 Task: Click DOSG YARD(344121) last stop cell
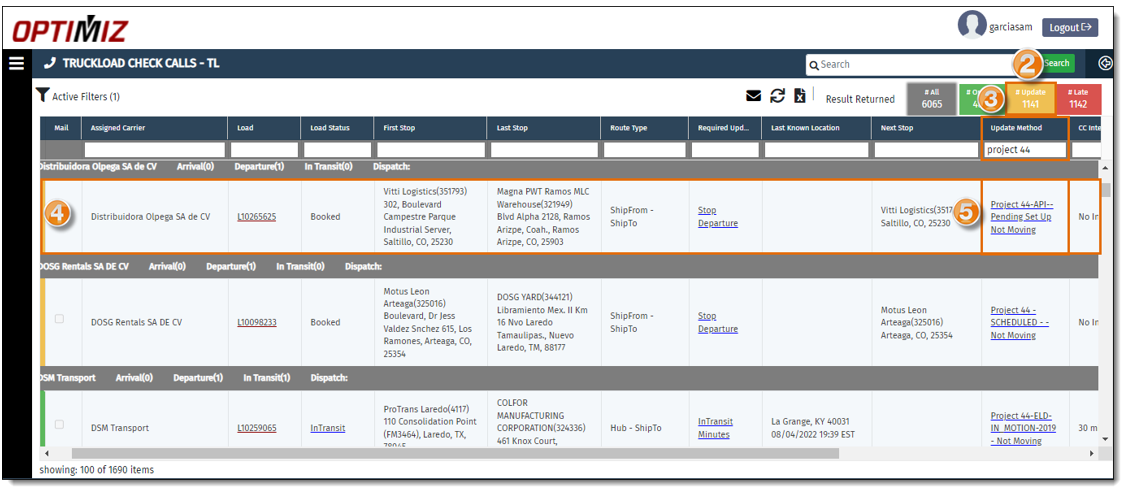tap(542, 322)
